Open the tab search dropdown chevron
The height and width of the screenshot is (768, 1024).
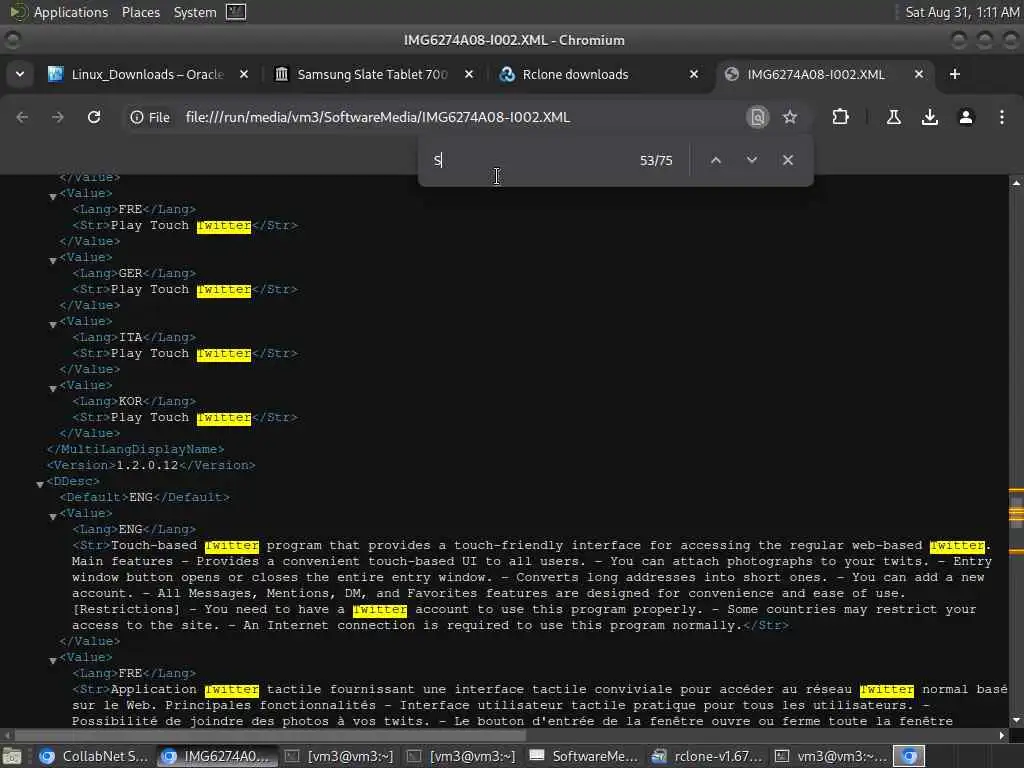pos(20,74)
